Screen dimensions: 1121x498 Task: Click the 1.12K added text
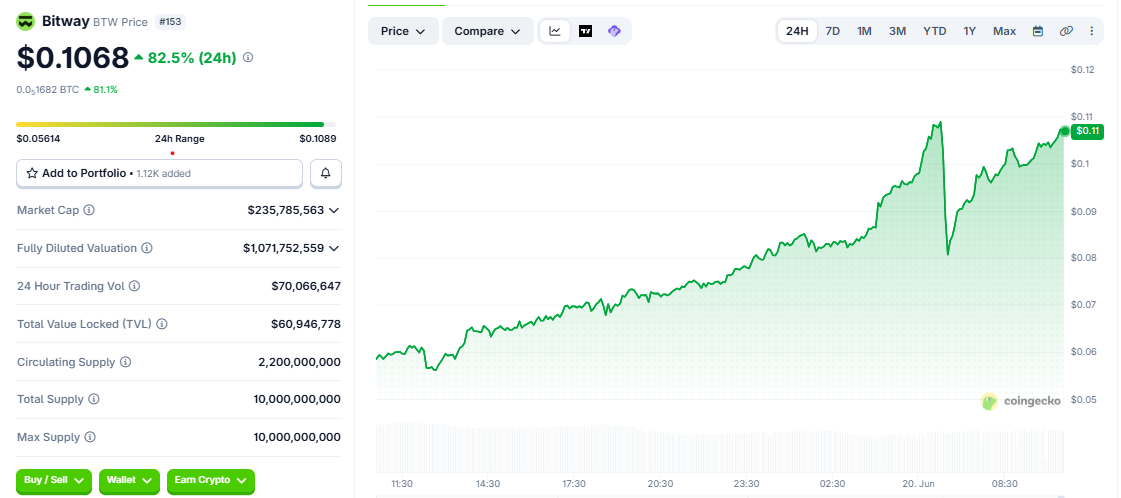coord(164,173)
